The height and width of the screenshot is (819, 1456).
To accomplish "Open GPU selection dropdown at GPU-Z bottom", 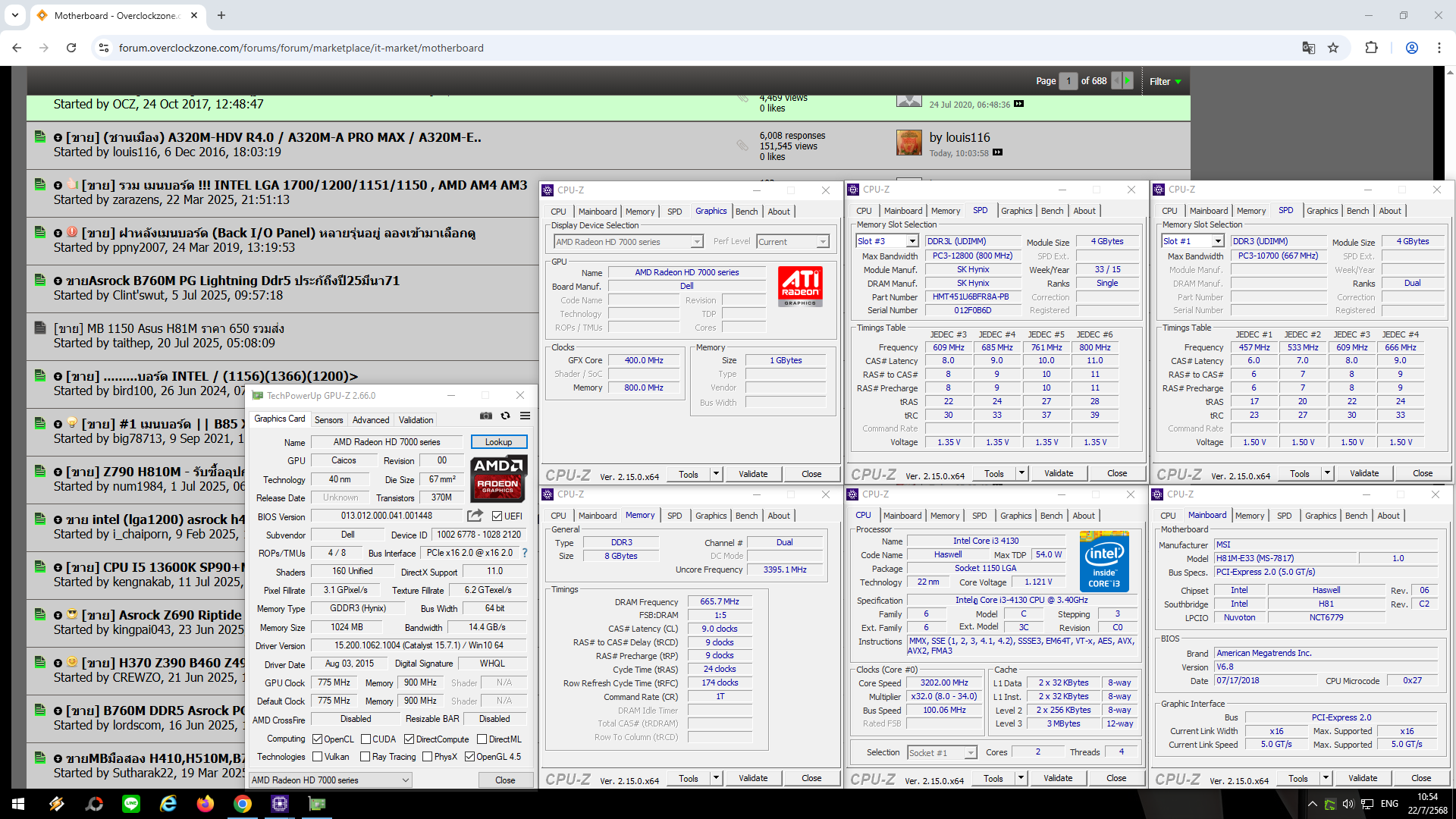I will point(331,780).
